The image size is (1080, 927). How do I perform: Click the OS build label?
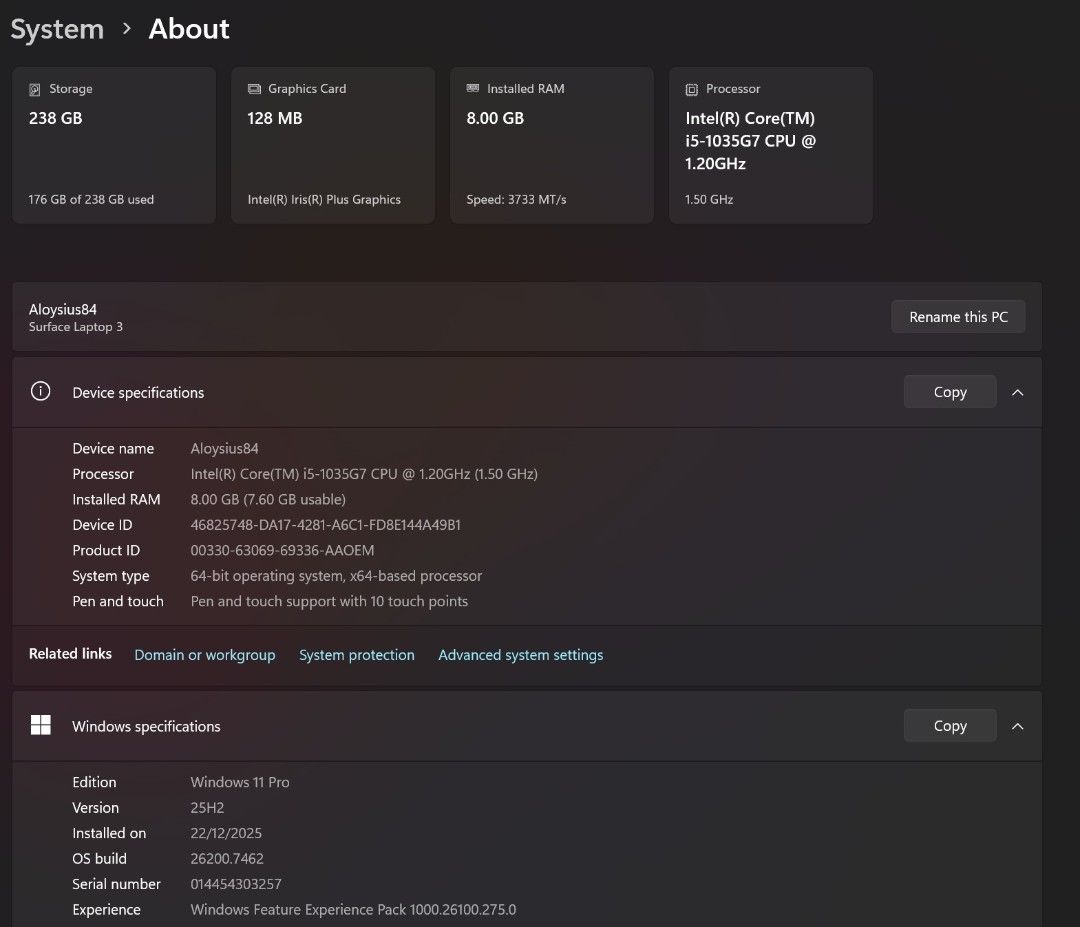click(99, 859)
